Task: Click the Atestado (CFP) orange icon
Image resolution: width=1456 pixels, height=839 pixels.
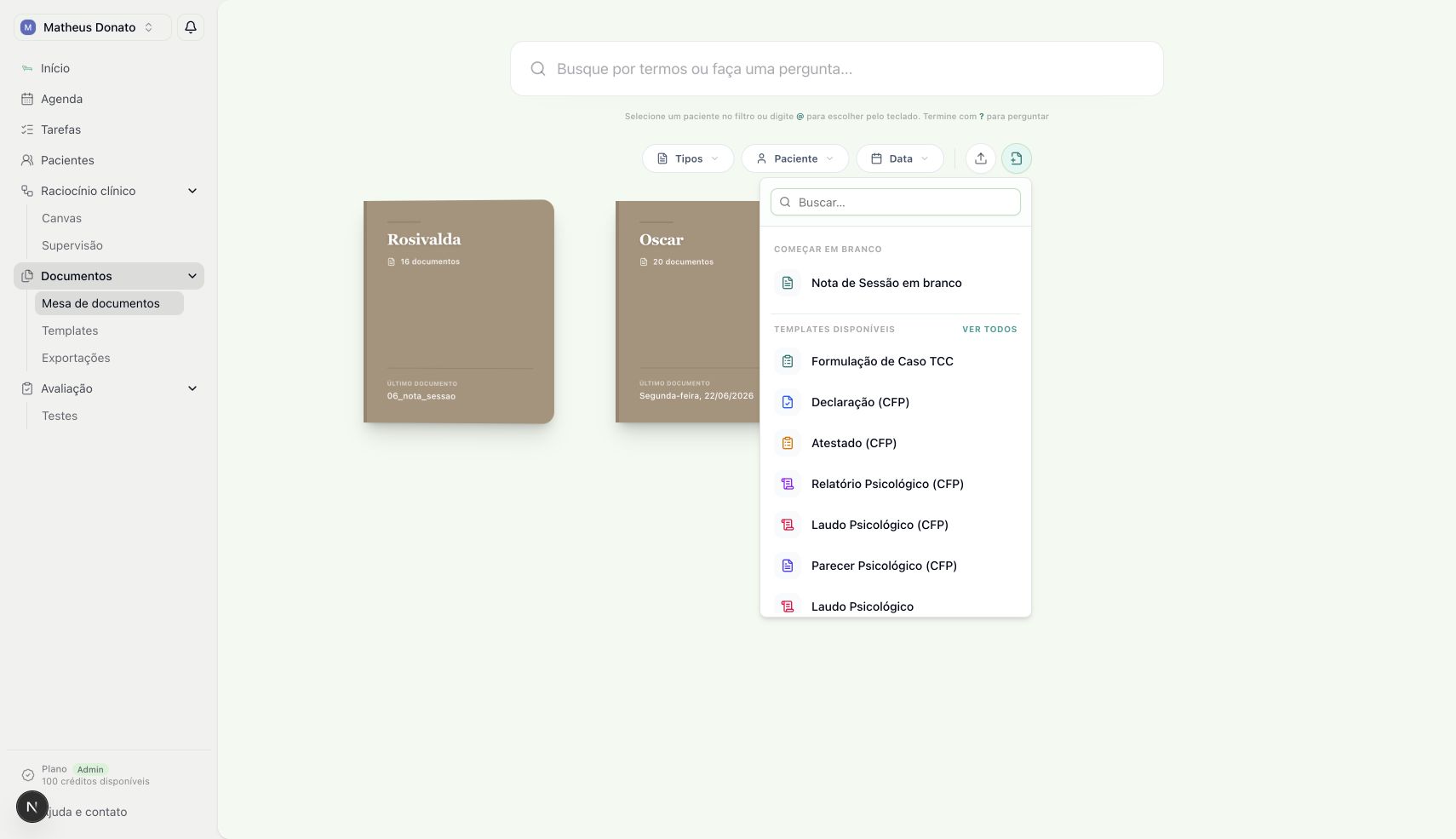Action: pyautogui.click(x=788, y=443)
